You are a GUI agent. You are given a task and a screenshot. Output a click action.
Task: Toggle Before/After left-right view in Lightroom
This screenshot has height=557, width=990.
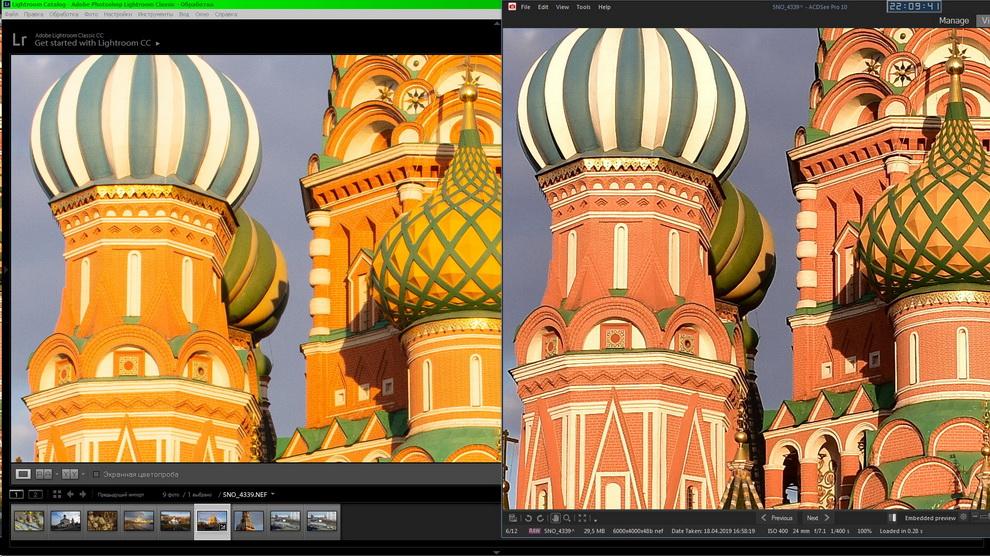[x=44, y=474]
